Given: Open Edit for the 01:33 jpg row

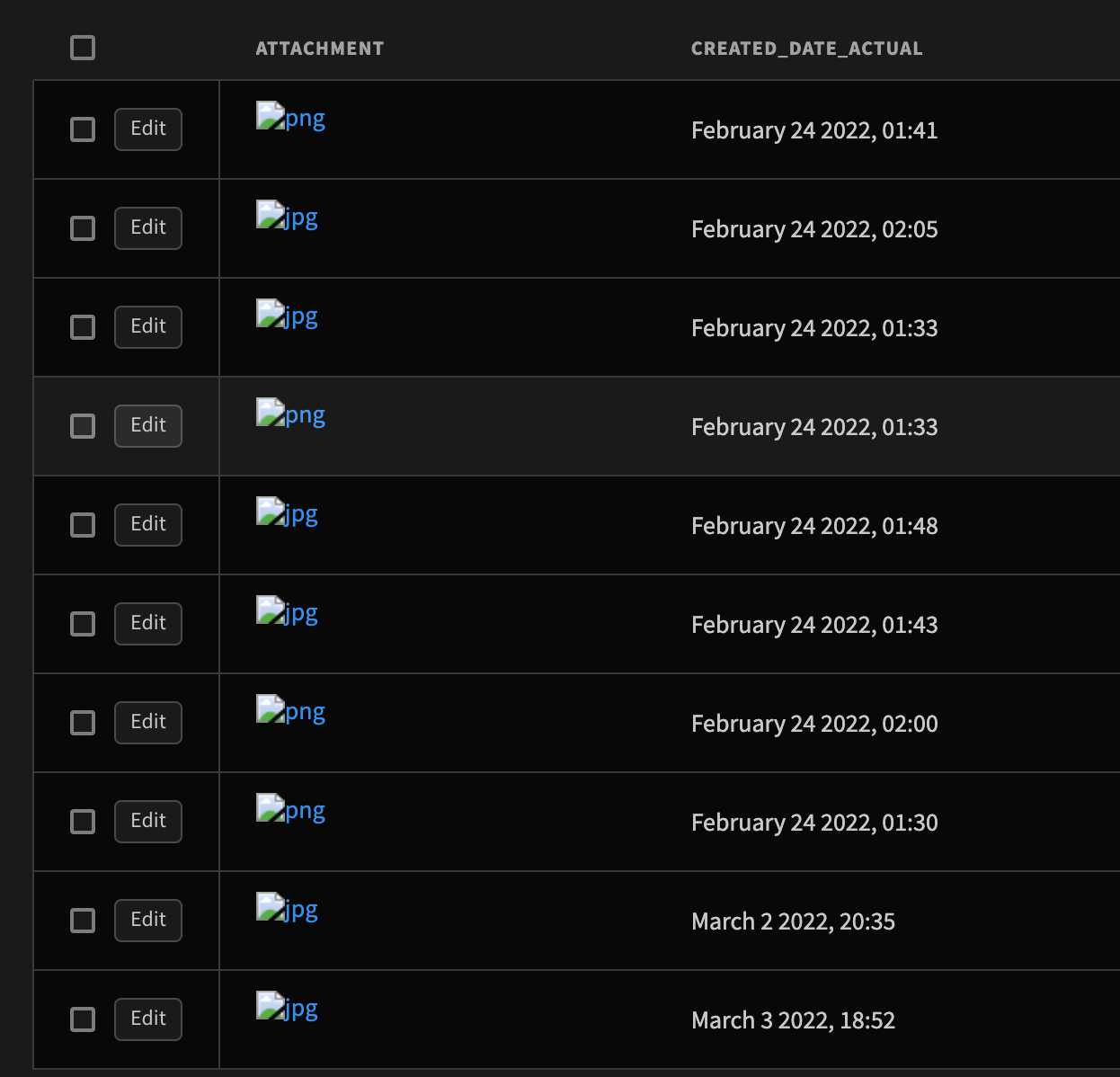Looking at the screenshot, I should tap(148, 327).
